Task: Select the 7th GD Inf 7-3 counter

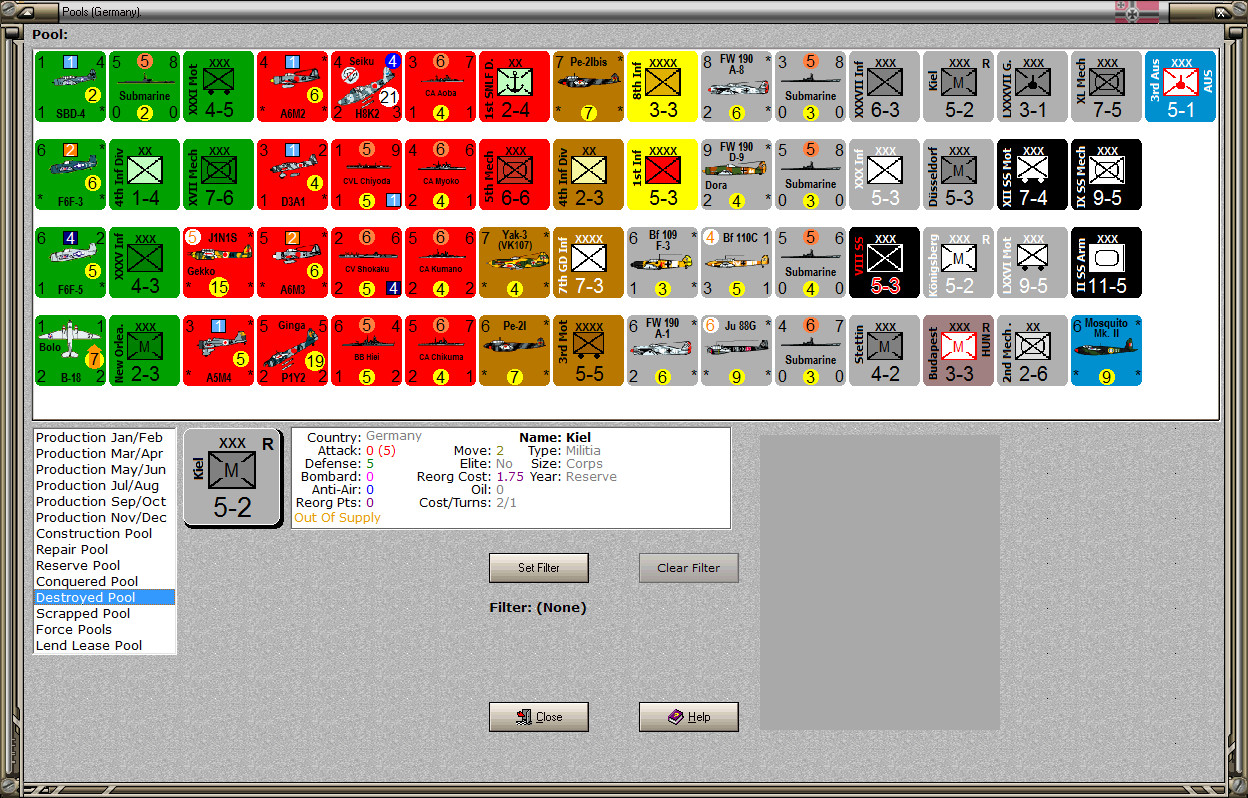Action: [588, 263]
